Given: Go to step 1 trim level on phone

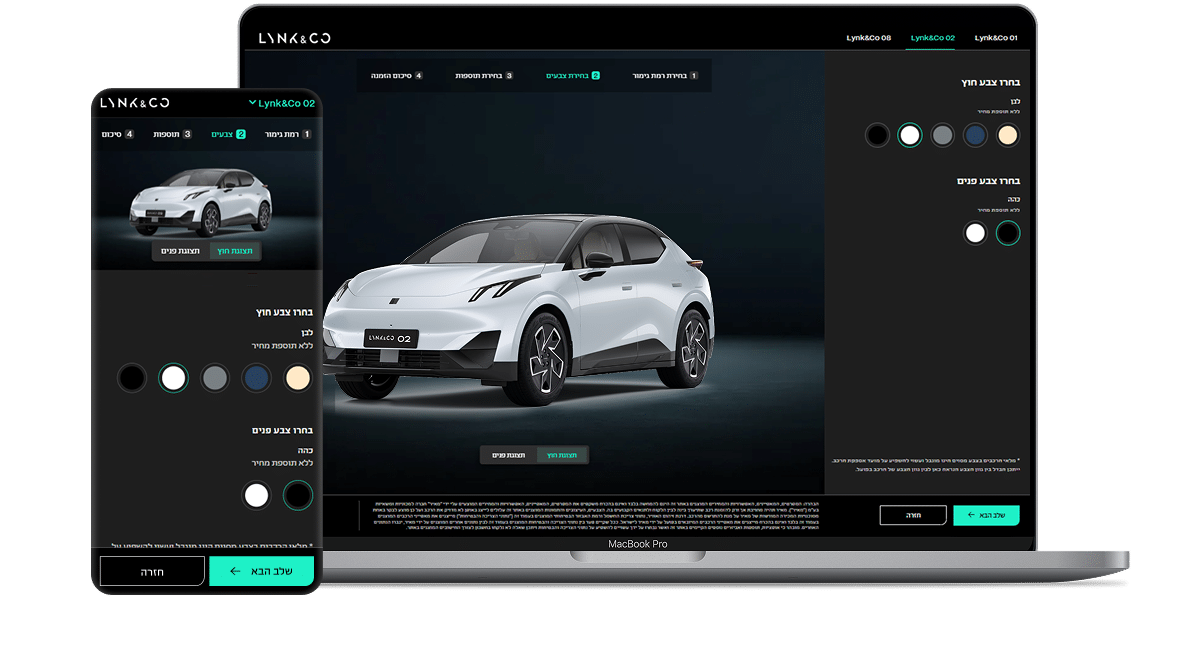Looking at the screenshot, I should [288, 134].
